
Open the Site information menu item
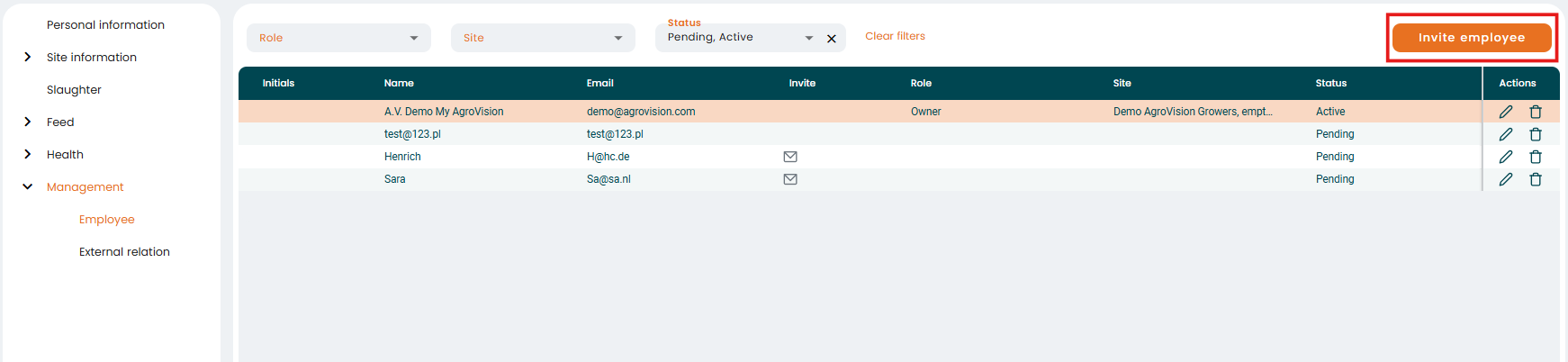pyautogui.click(x=92, y=58)
